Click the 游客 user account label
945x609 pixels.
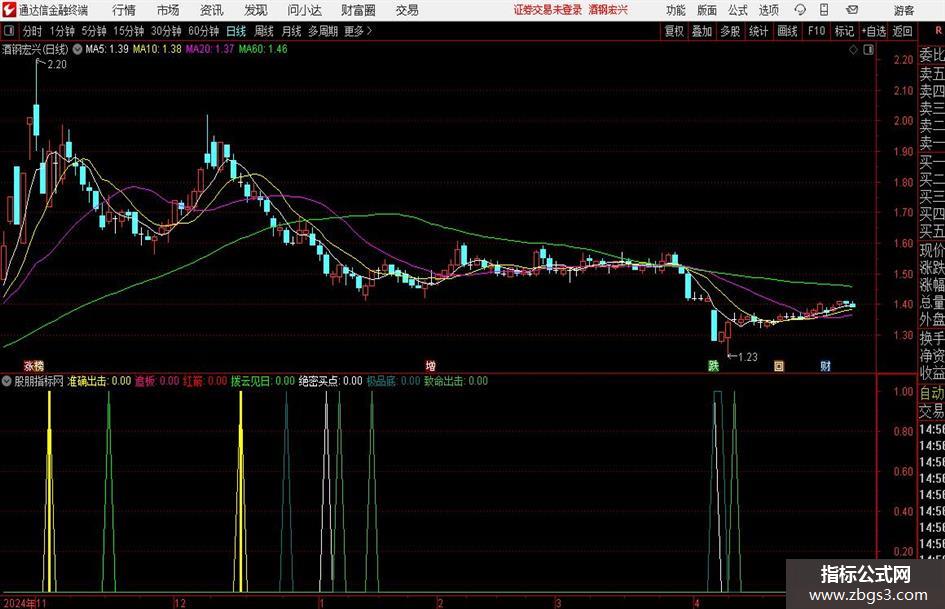tap(904, 10)
